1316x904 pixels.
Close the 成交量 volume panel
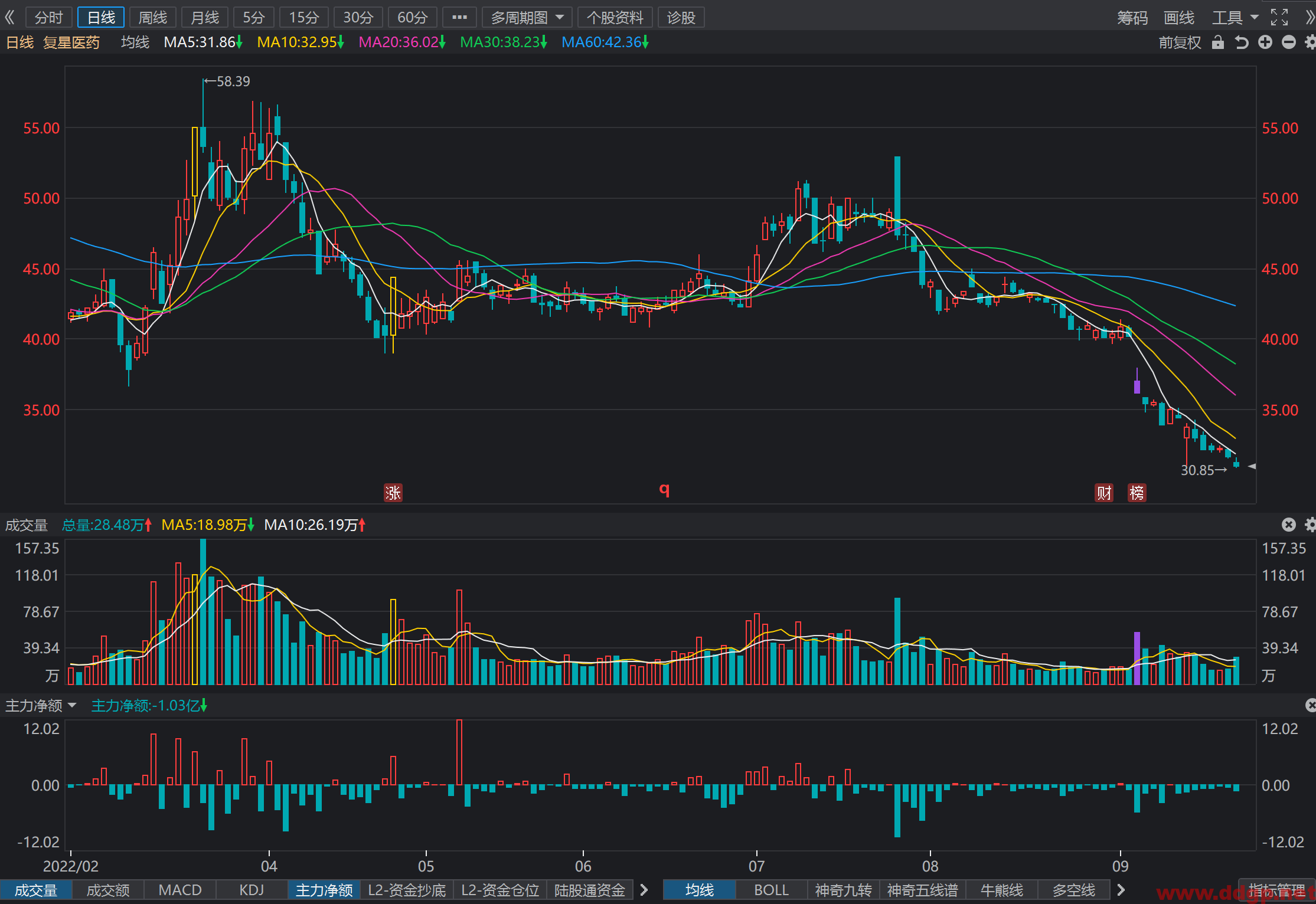[x=1289, y=525]
